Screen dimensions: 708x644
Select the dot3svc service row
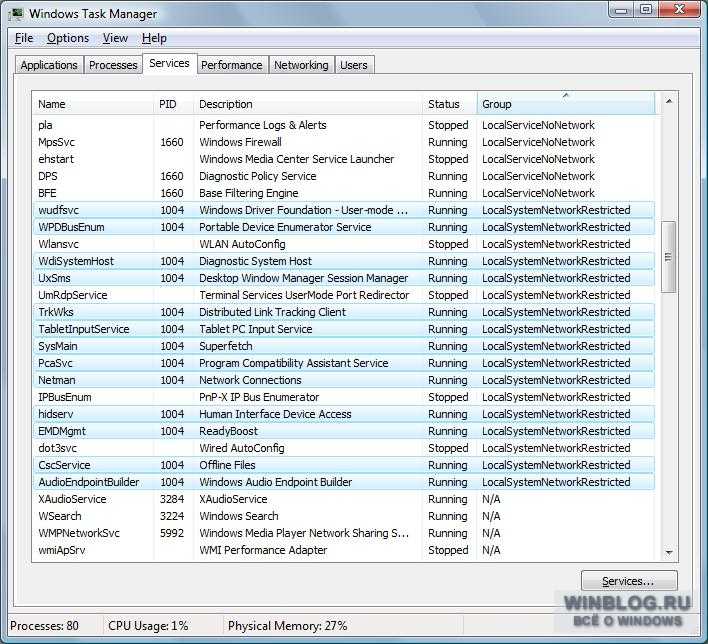point(343,448)
